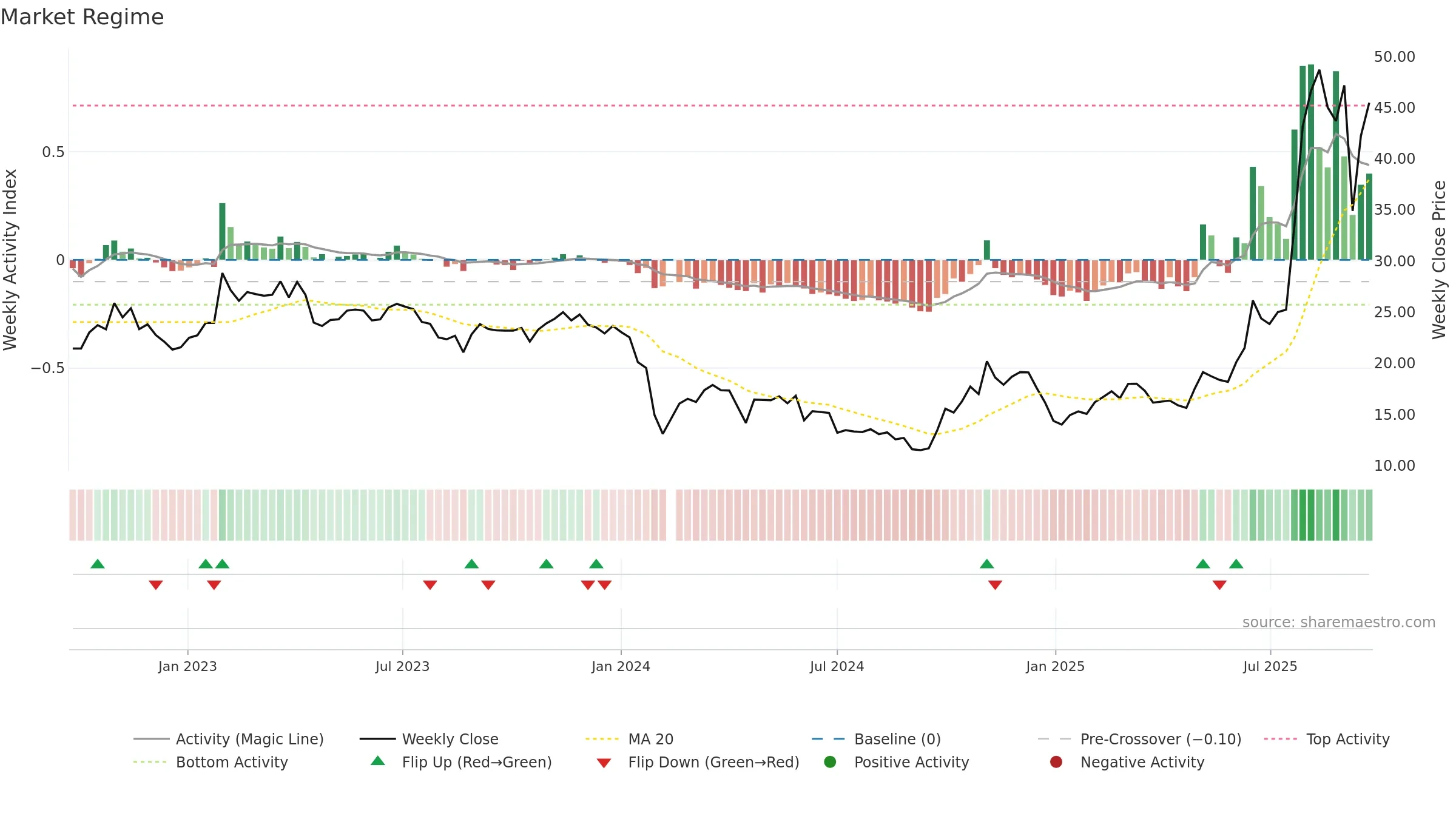The width and height of the screenshot is (1456, 819).
Task: Click the Negative Activity red circle legend icon
Action: tap(1056, 762)
